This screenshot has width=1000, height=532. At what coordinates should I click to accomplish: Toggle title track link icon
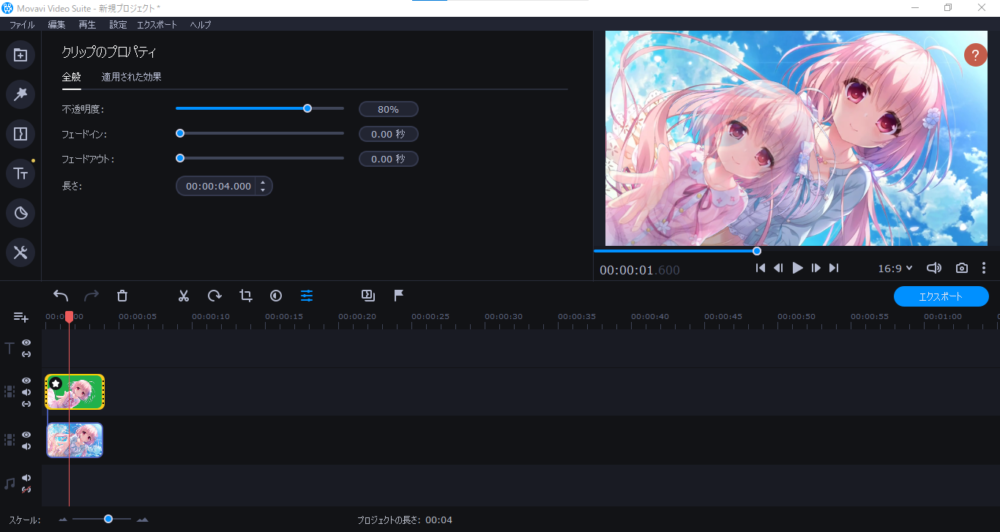tap(26, 354)
